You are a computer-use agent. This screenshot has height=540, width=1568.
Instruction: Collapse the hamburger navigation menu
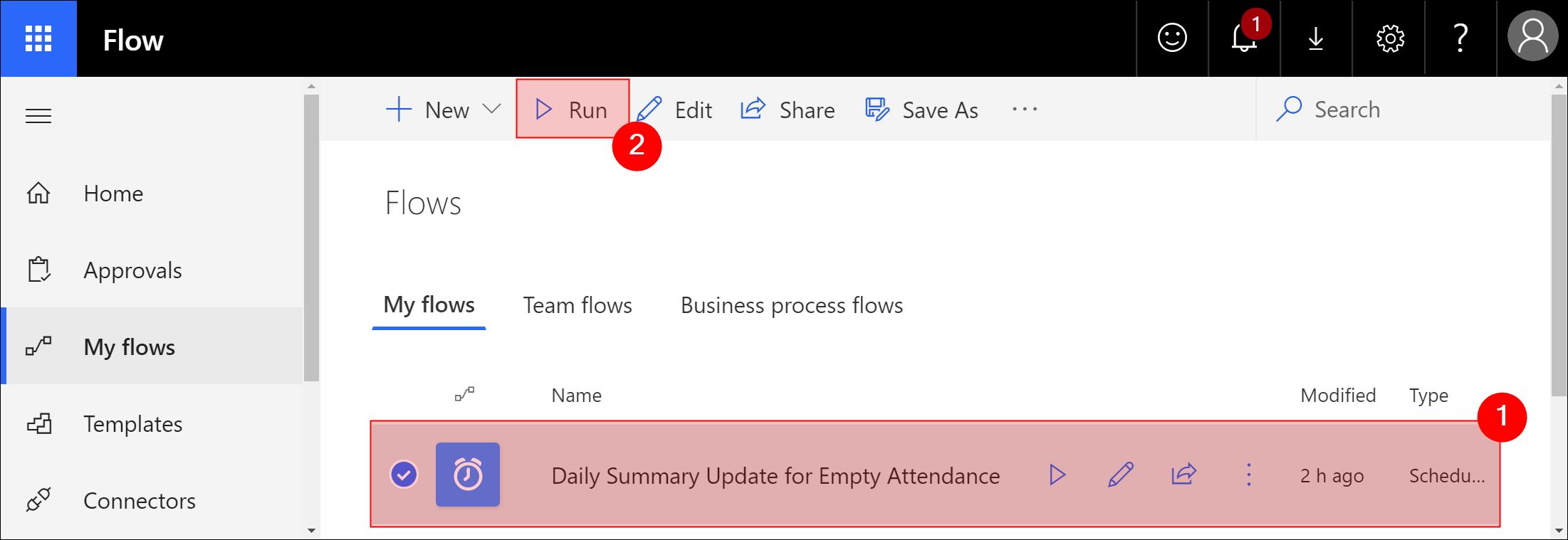[x=38, y=115]
